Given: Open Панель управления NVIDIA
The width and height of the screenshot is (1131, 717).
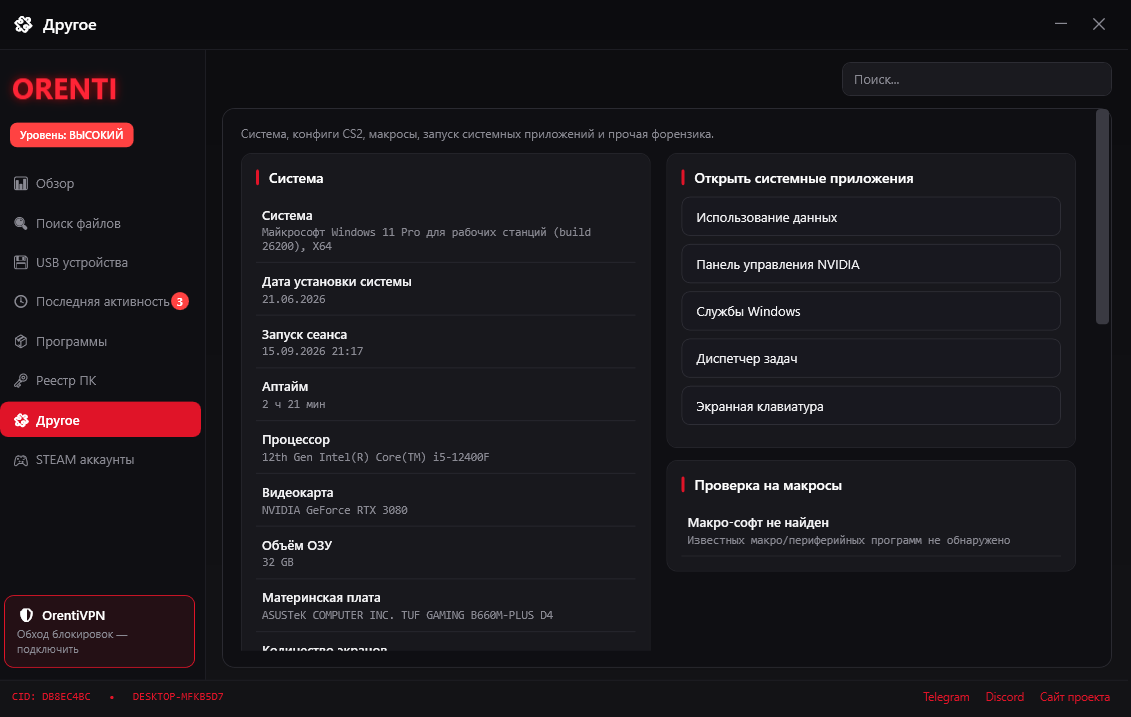Looking at the screenshot, I should [x=871, y=264].
